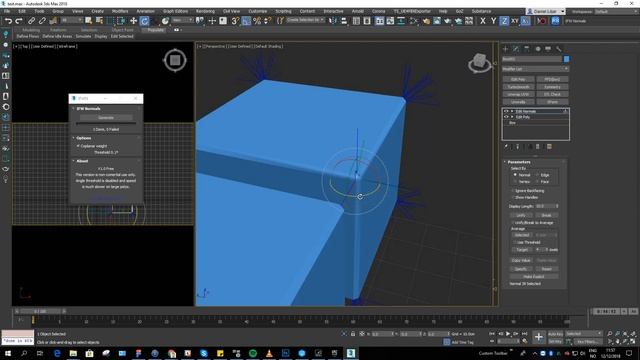Click the object color swatch beside name
640x360 pixels.
[x=566, y=59]
